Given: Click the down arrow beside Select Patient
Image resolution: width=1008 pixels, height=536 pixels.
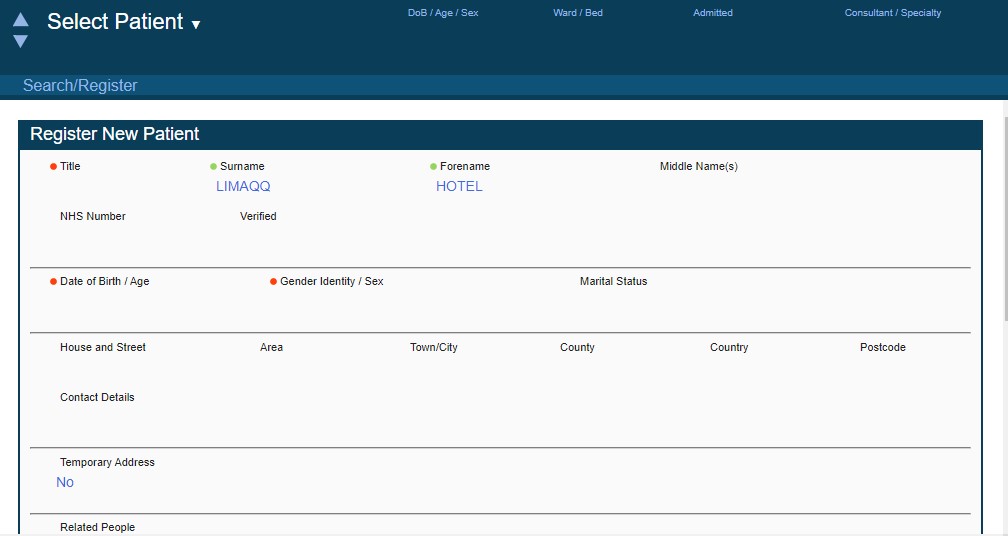Looking at the screenshot, I should pos(21,41).
